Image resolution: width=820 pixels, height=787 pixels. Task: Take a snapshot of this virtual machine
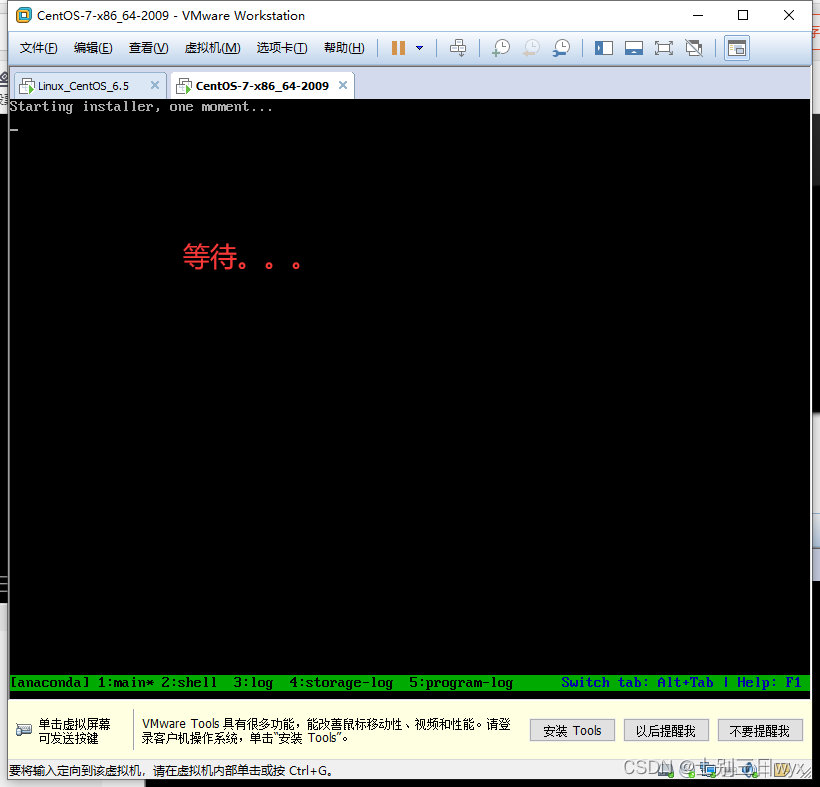pyautogui.click(x=501, y=48)
